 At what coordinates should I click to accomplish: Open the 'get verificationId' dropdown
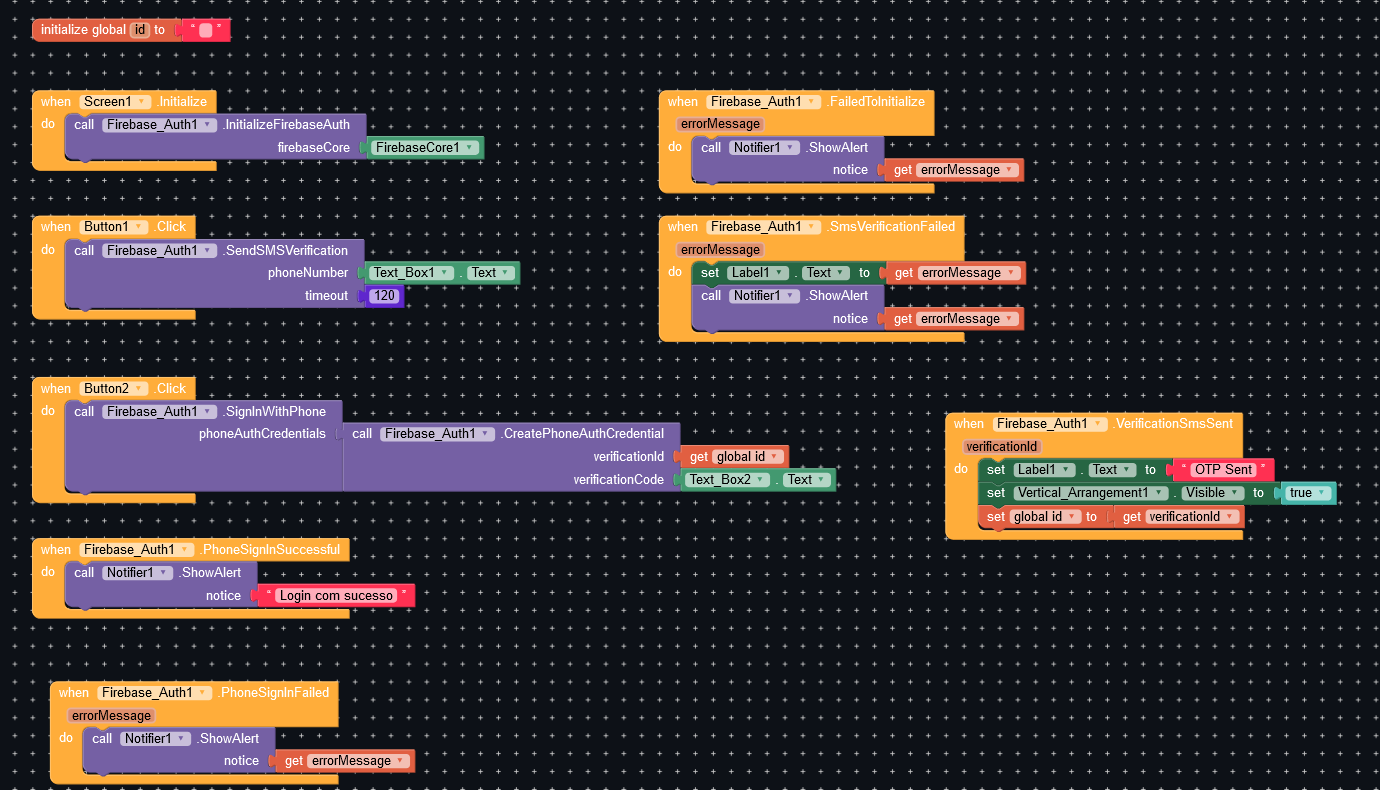coord(1192,517)
